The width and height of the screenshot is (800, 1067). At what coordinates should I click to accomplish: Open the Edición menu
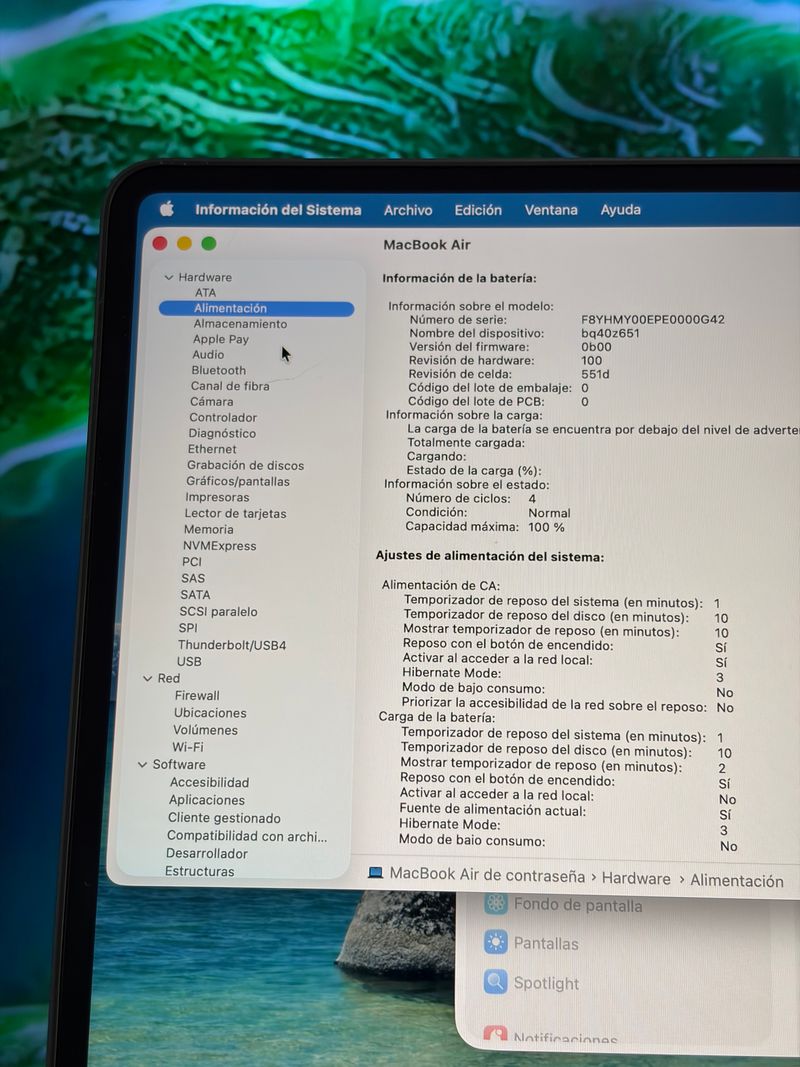(x=478, y=210)
